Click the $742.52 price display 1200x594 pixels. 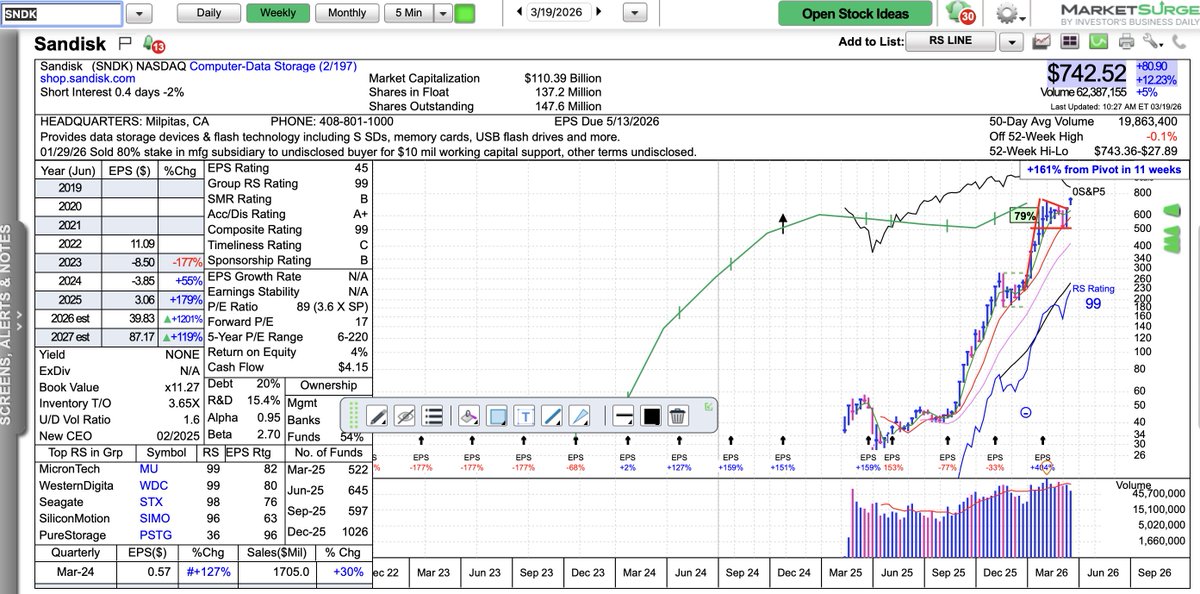[1088, 73]
